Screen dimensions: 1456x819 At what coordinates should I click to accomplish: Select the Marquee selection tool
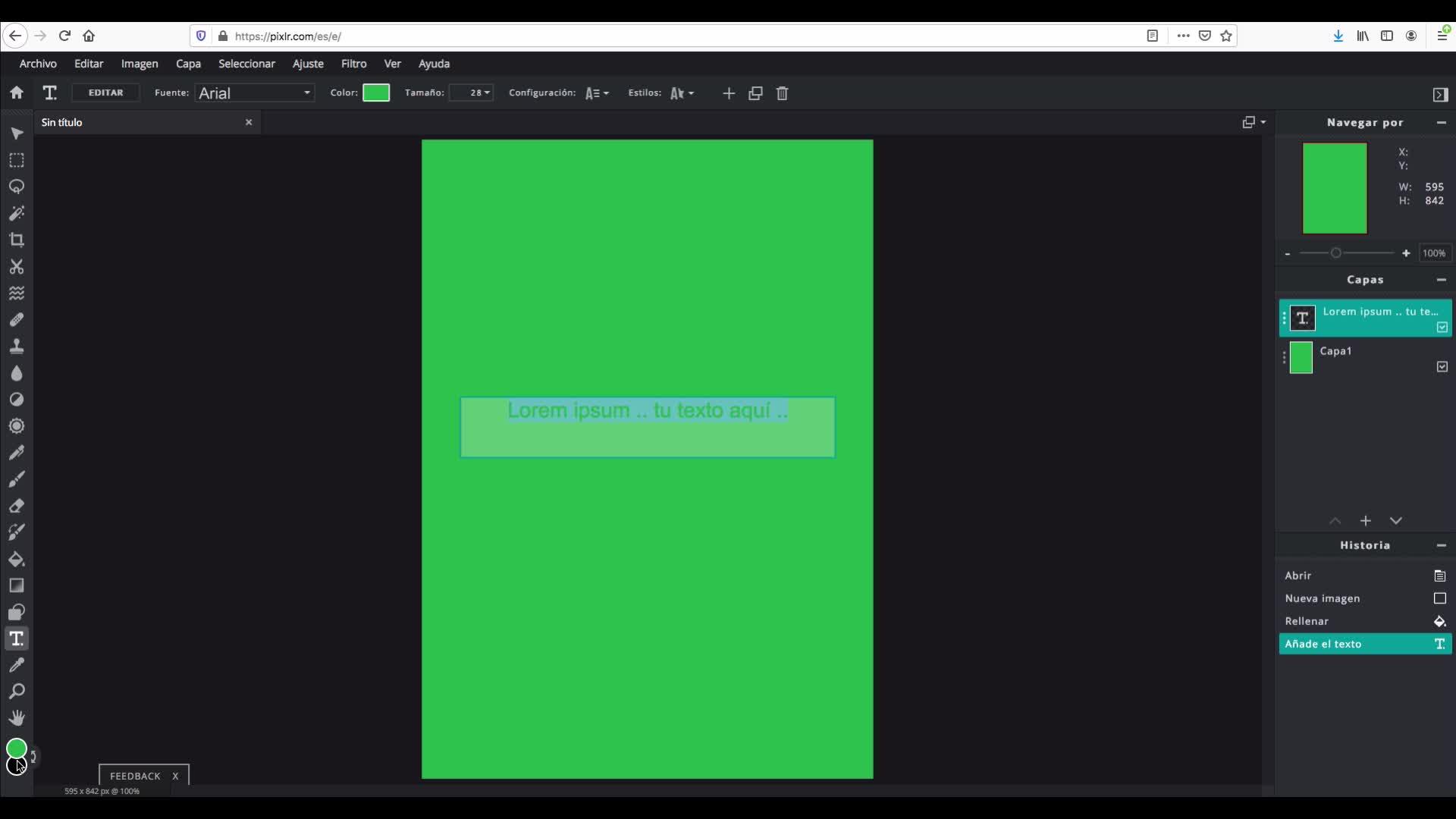click(x=17, y=160)
